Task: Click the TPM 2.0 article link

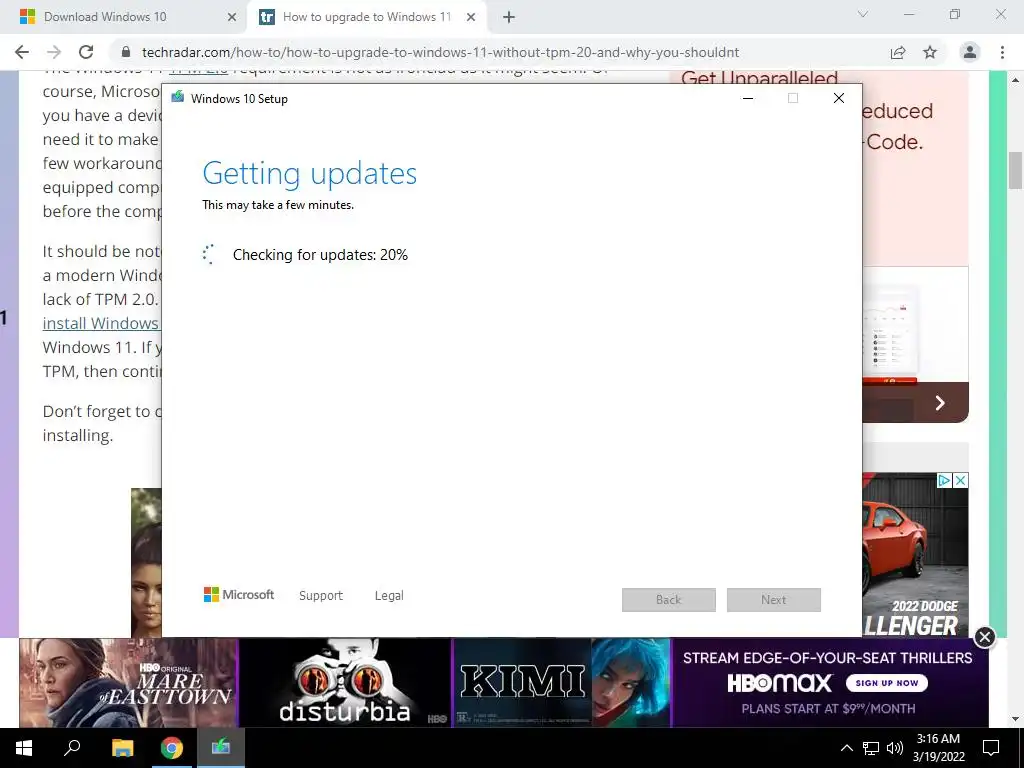Action: [199, 69]
